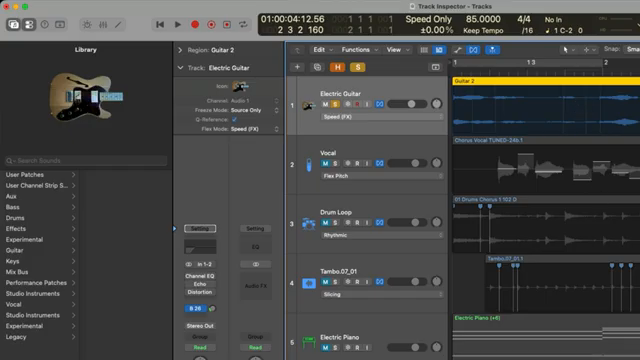This screenshot has width=640, height=360.
Task: Open Quick Help button
Action: click(x=44, y=24)
